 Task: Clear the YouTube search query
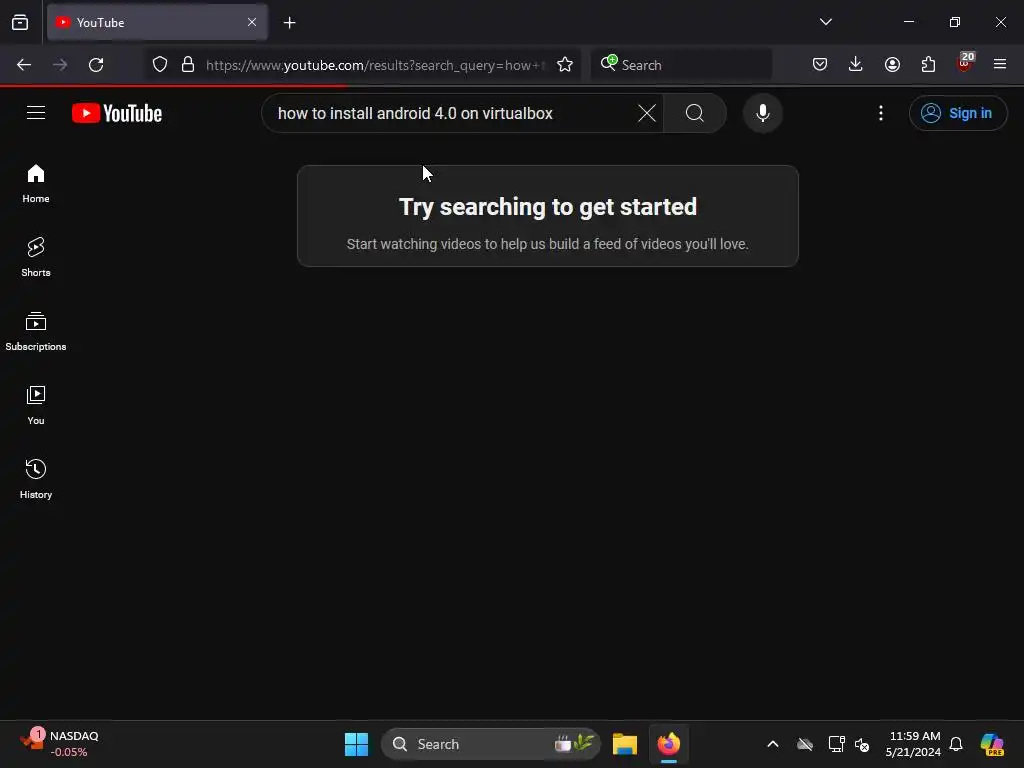647,113
